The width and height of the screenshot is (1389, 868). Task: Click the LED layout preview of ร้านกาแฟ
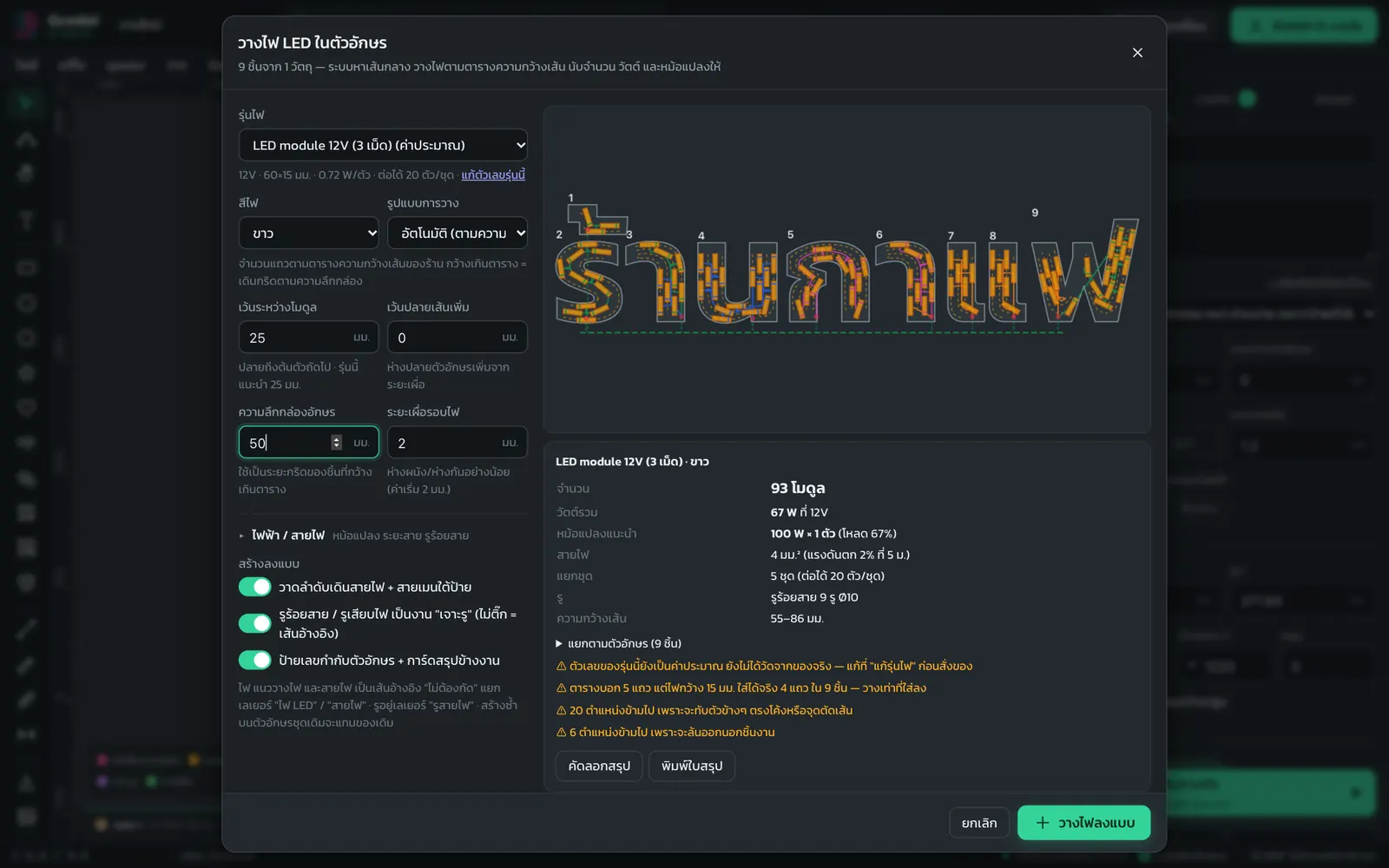pos(847,269)
